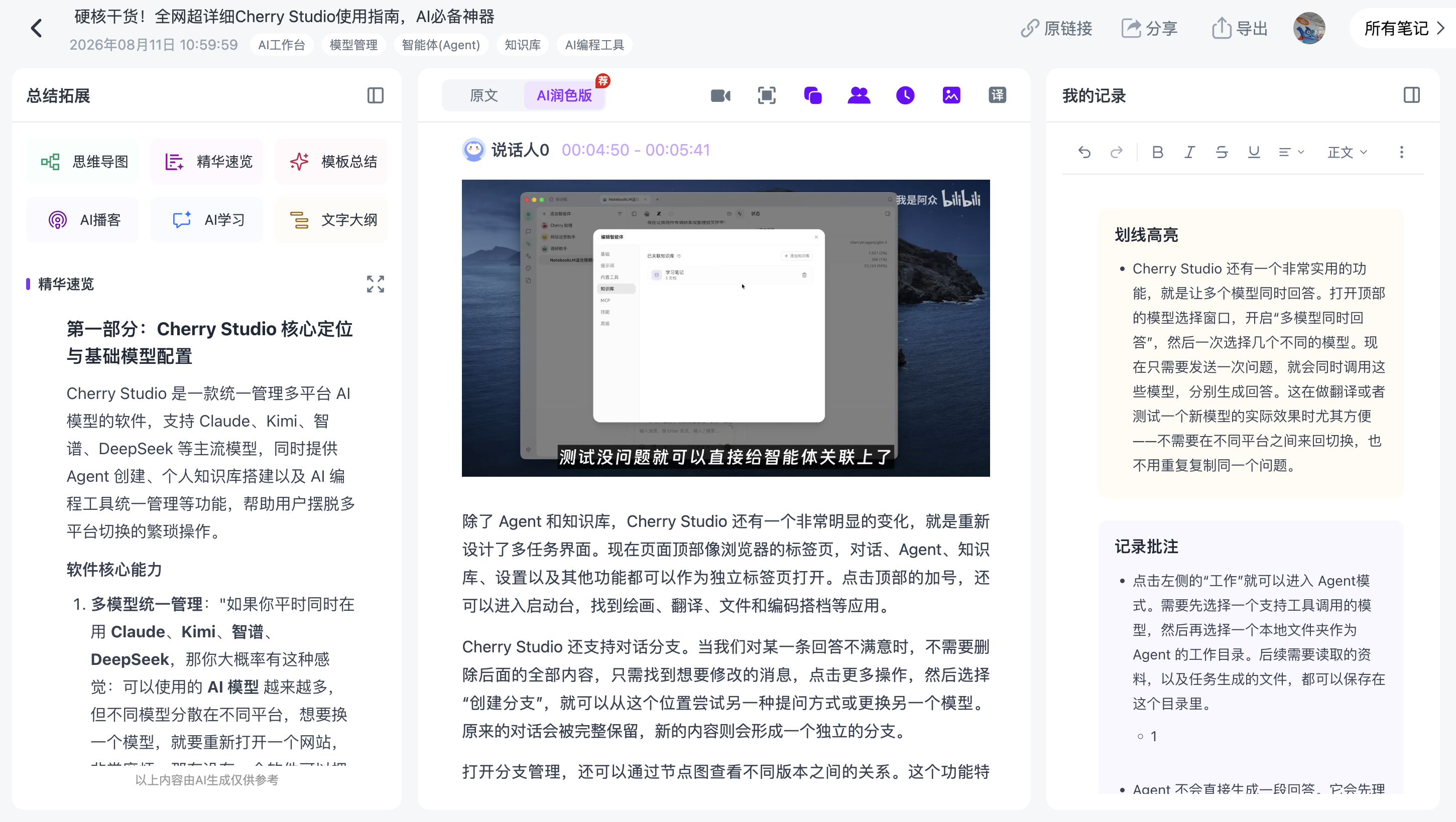Click the 第一部分 Cherry Studio 核心定位 heading
Screen dimensions: 1456x822
coord(210,342)
